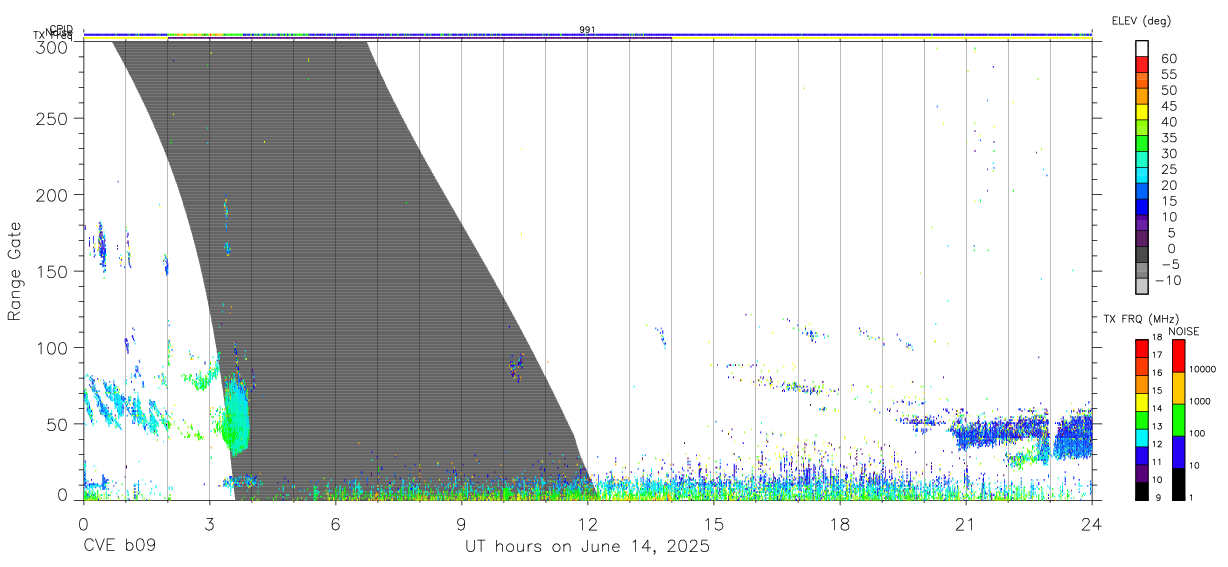Click the '50' tick on the Range Gate axis

[x=58, y=424]
